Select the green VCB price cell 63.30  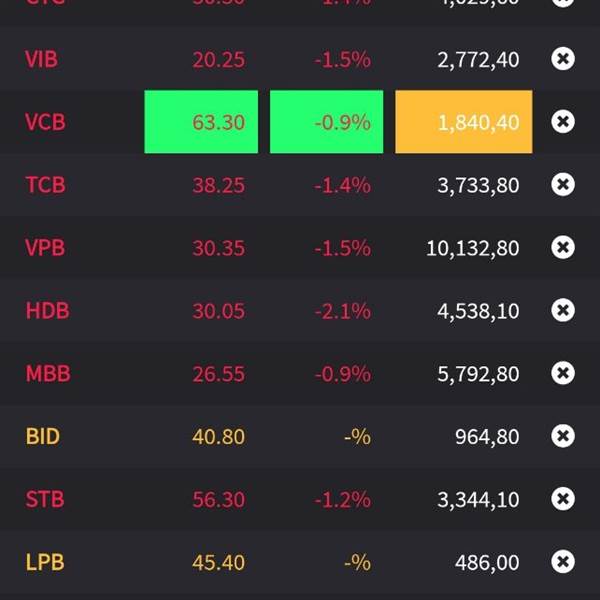201,122
